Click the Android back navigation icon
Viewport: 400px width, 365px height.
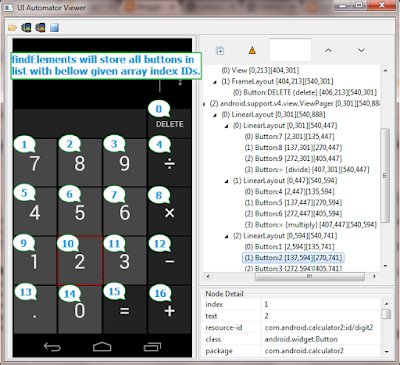[52, 347]
